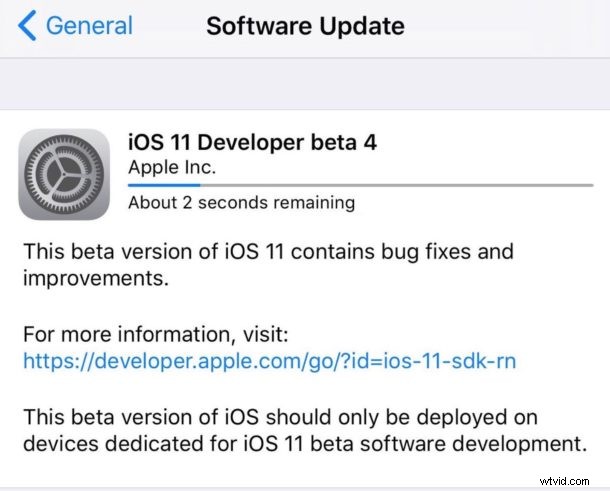Tap the word Developer in update name
The image size is (610, 491).
click(251, 143)
